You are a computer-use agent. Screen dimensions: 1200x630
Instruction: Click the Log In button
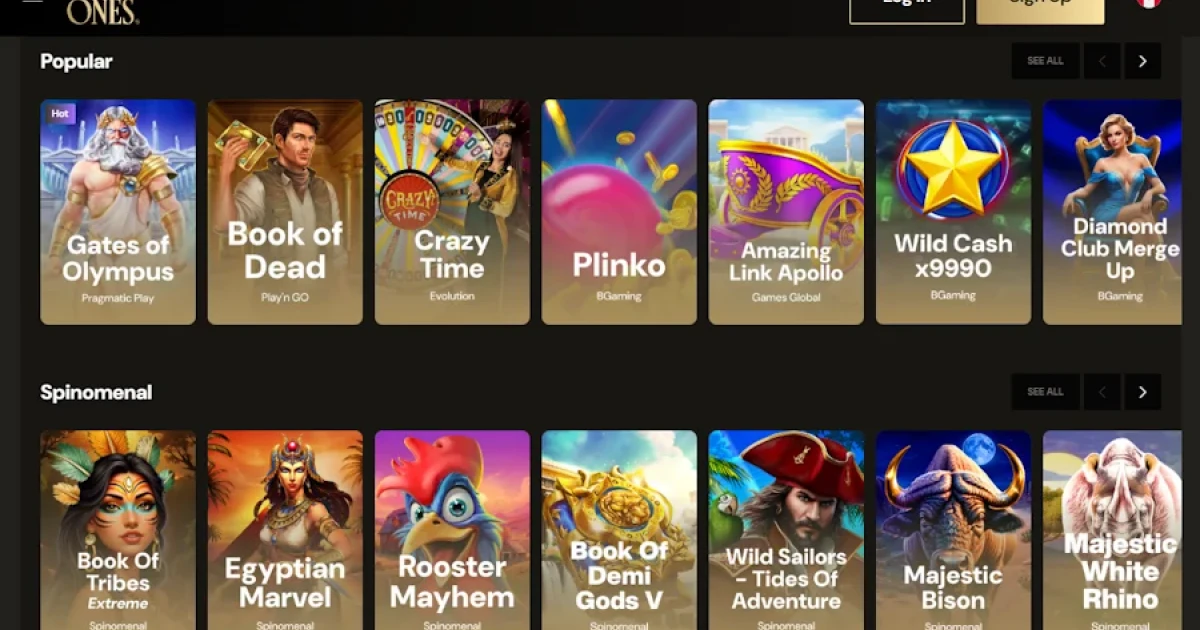point(907,10)
